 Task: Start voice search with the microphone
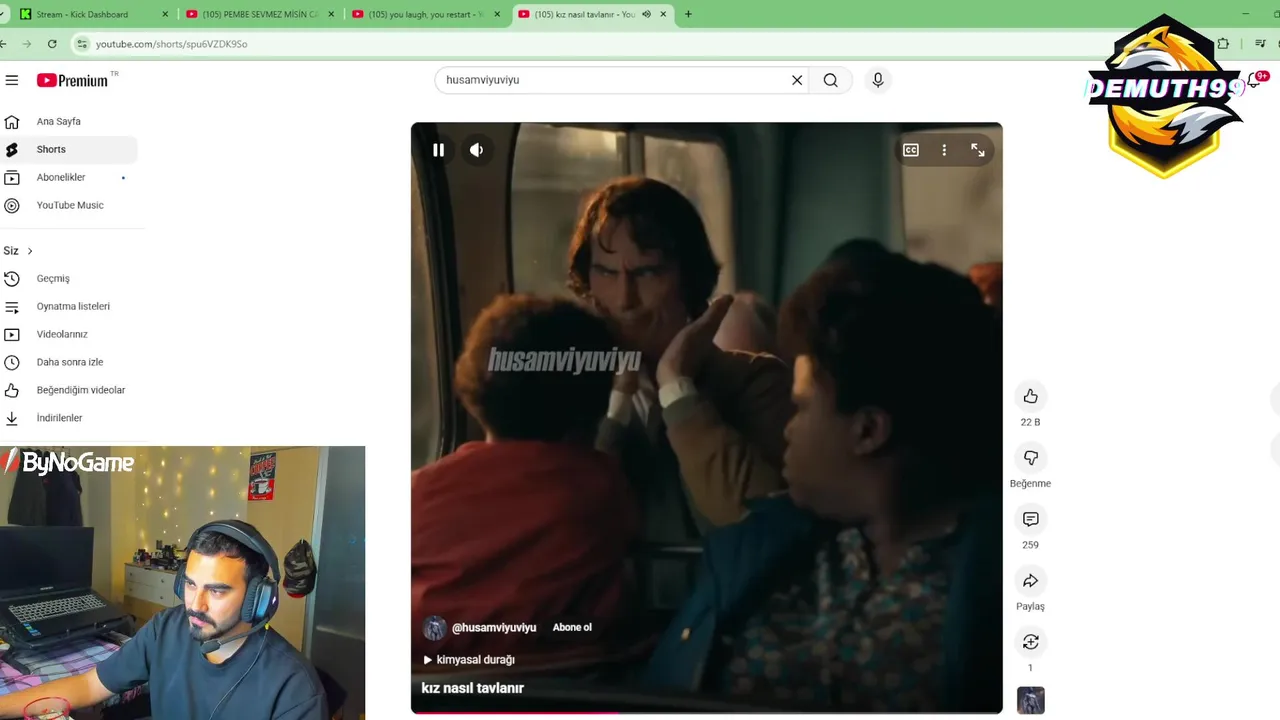point(878,80)
